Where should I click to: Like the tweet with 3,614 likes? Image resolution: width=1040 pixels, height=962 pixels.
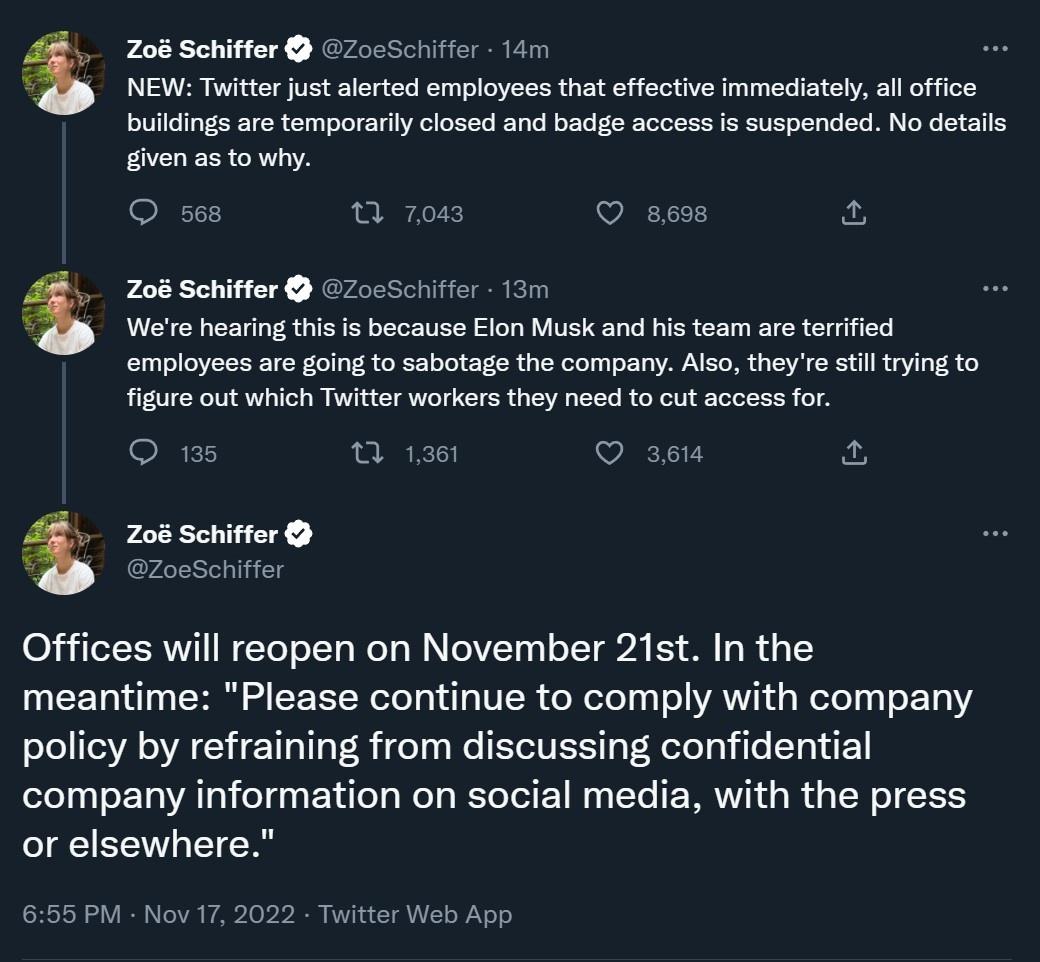click(609, 454)
